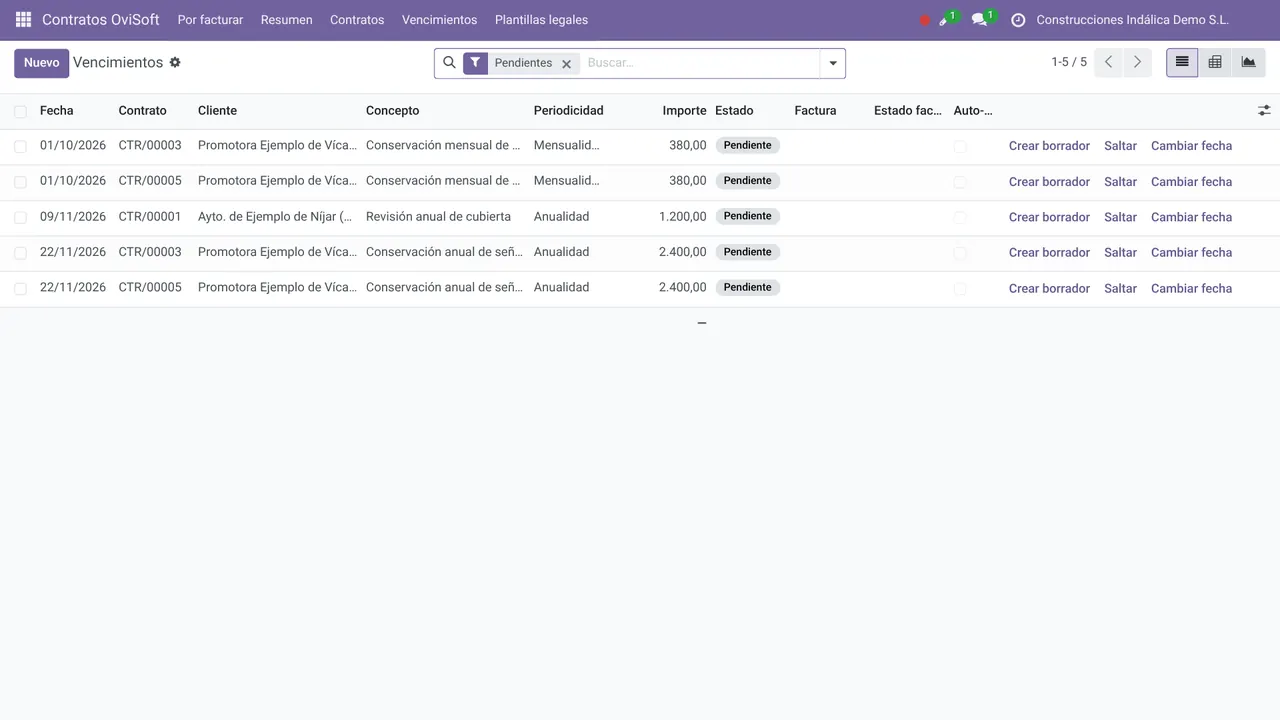Switch to list view
This screenshot has height=720, width=1280.
(1182, 62)
